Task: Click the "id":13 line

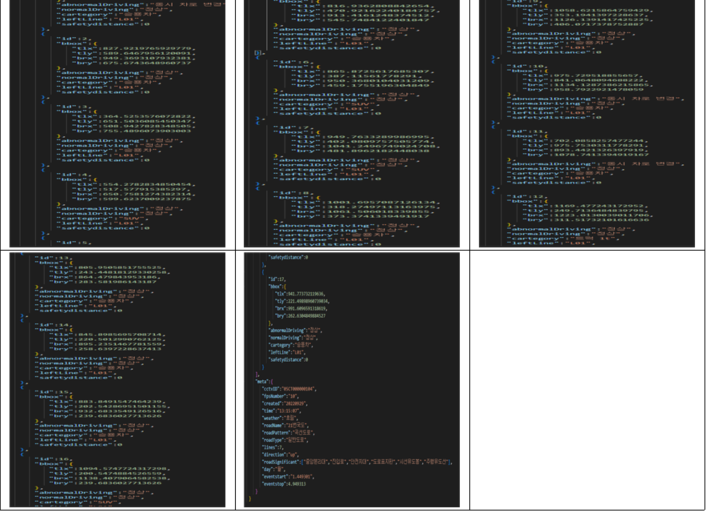Action: pos(53,258)
